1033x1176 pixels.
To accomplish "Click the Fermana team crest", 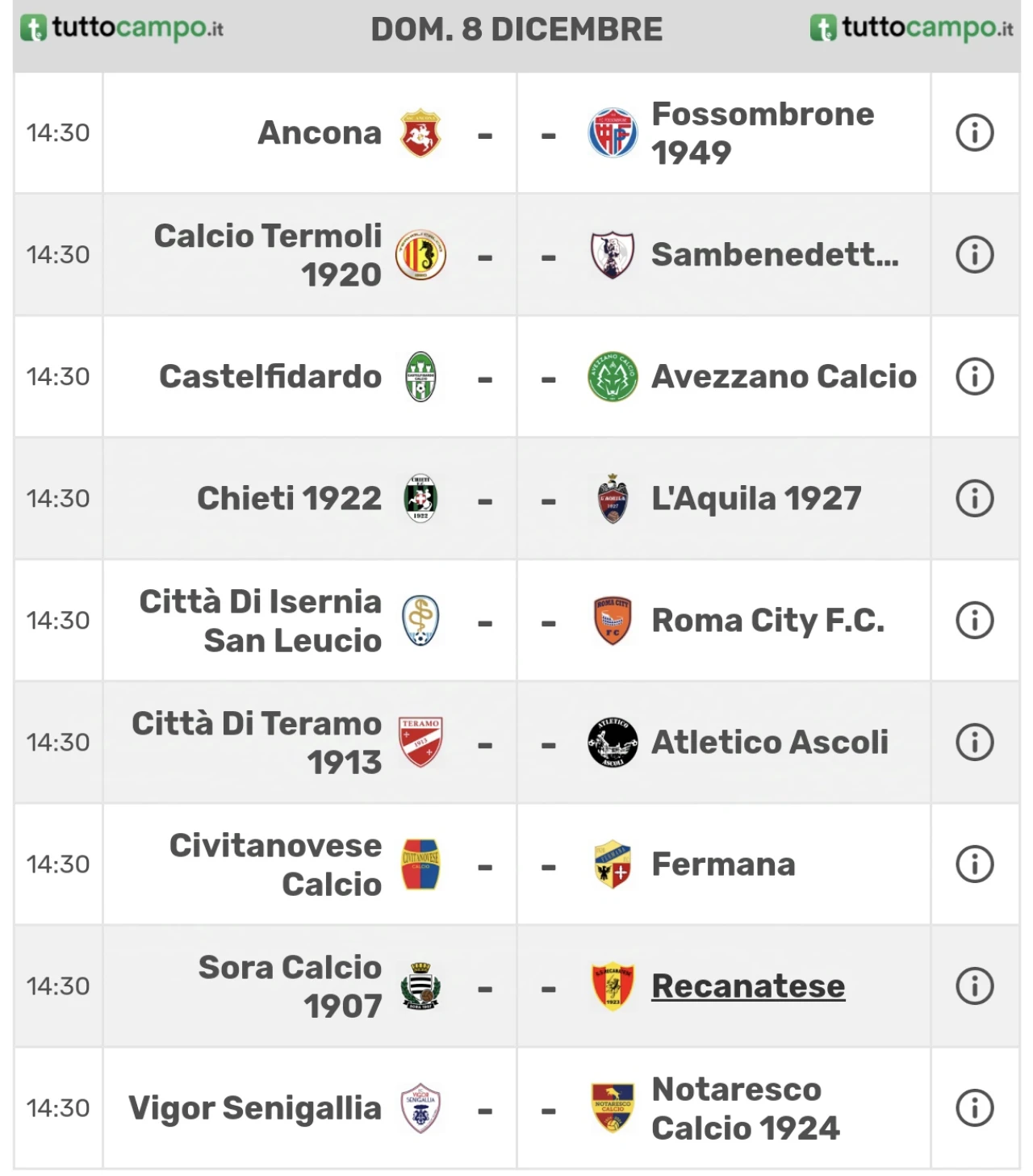I will pyautogui.click(x=613, y=864).
